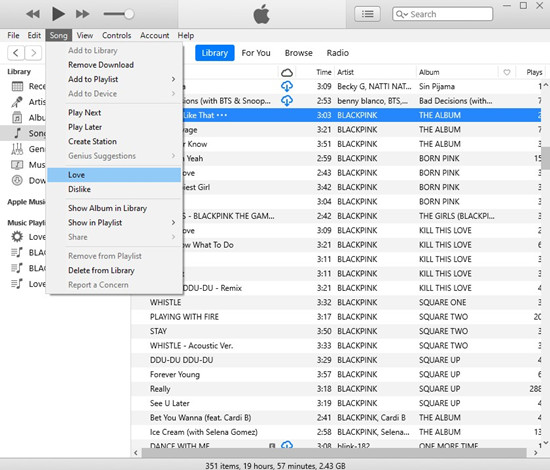Switch to the Browse tab
550x470 pixels.
[299, 53]
